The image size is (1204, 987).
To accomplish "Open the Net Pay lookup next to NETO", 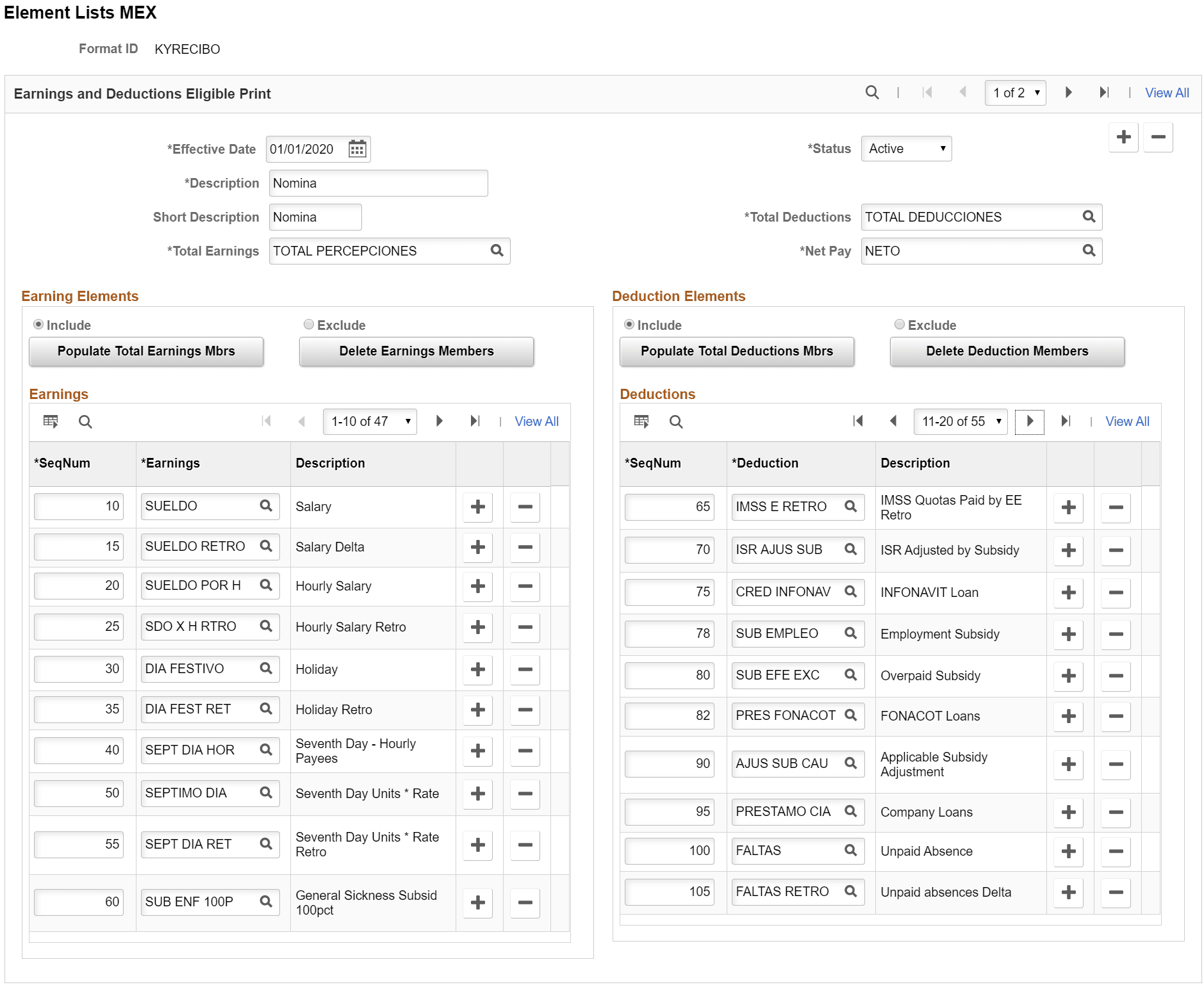I will click(x=1089, y=250).
